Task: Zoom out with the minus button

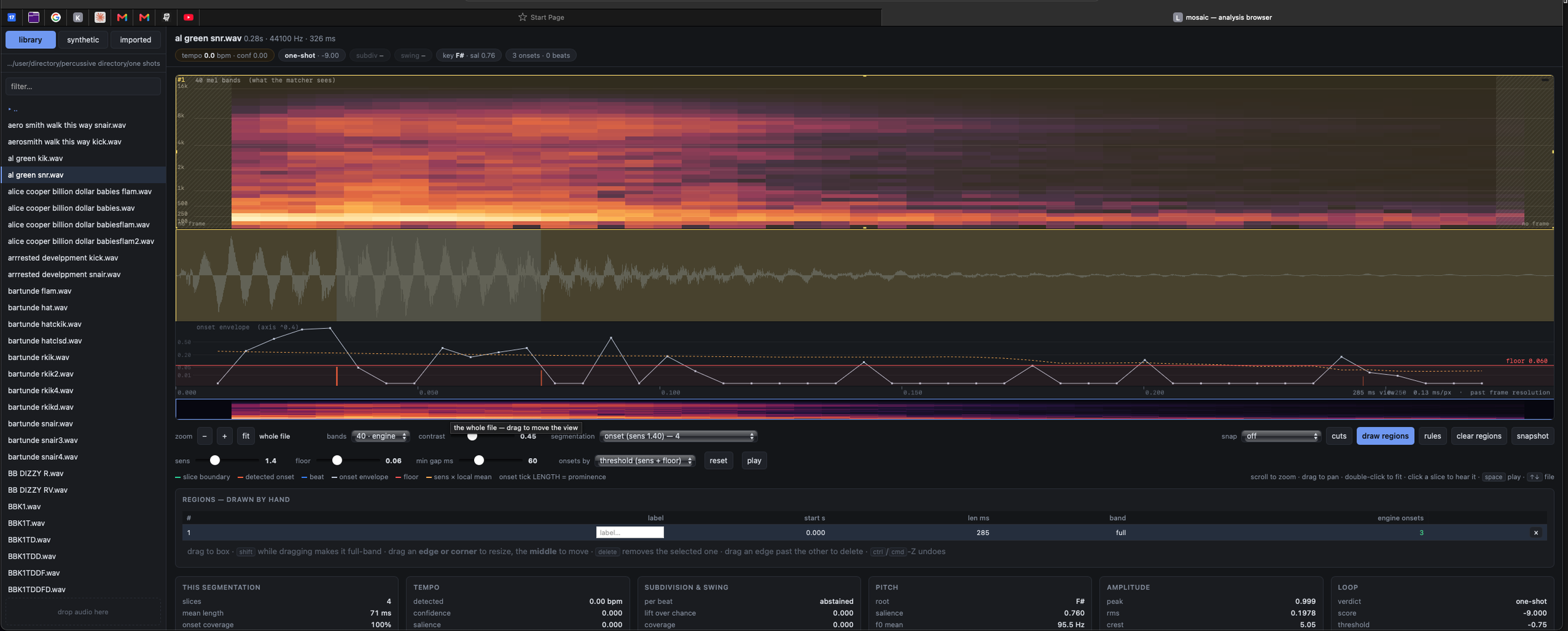Action: [204, 436]
